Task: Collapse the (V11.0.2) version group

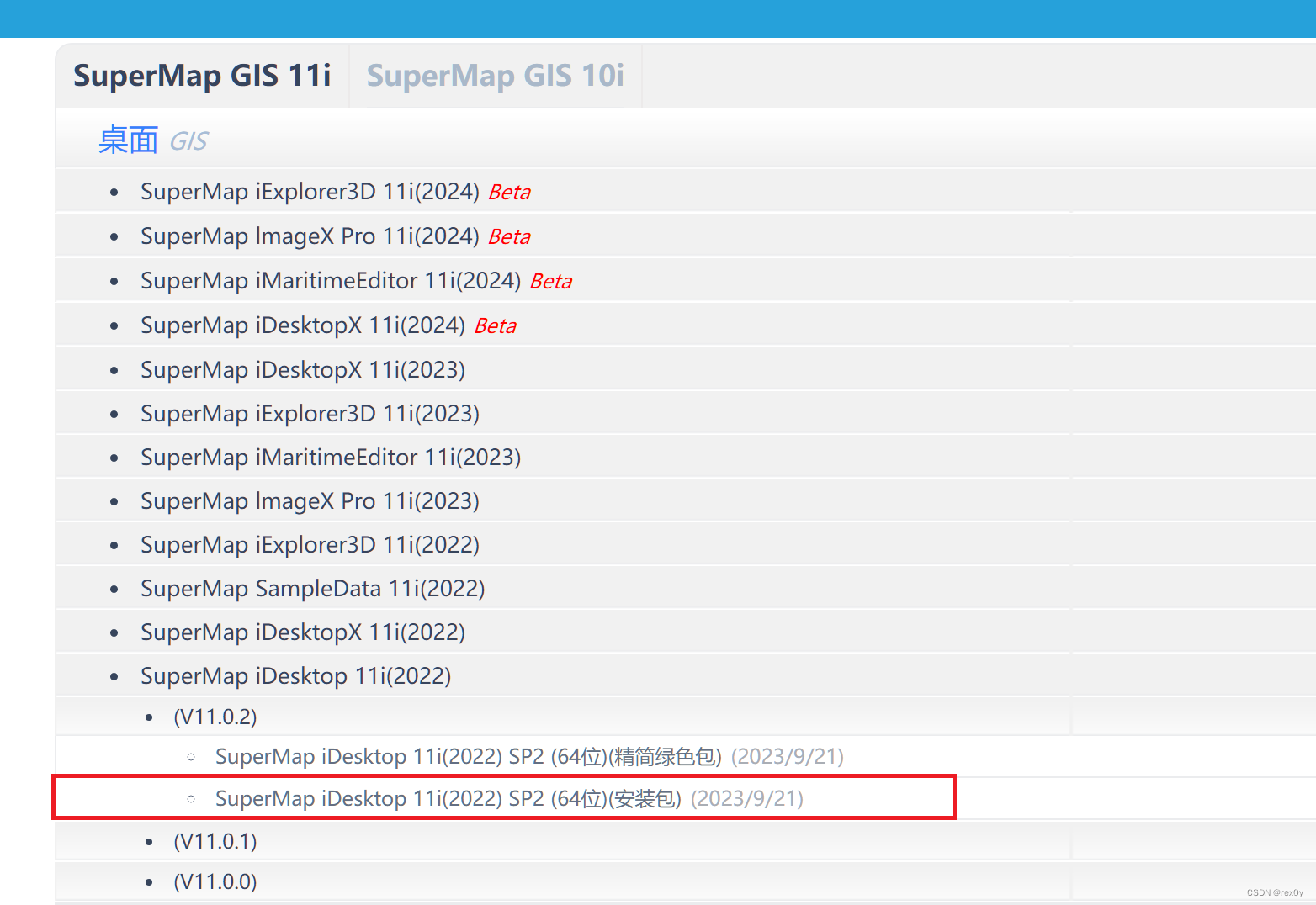Action: pyautogui.click(x=215, y=717)
